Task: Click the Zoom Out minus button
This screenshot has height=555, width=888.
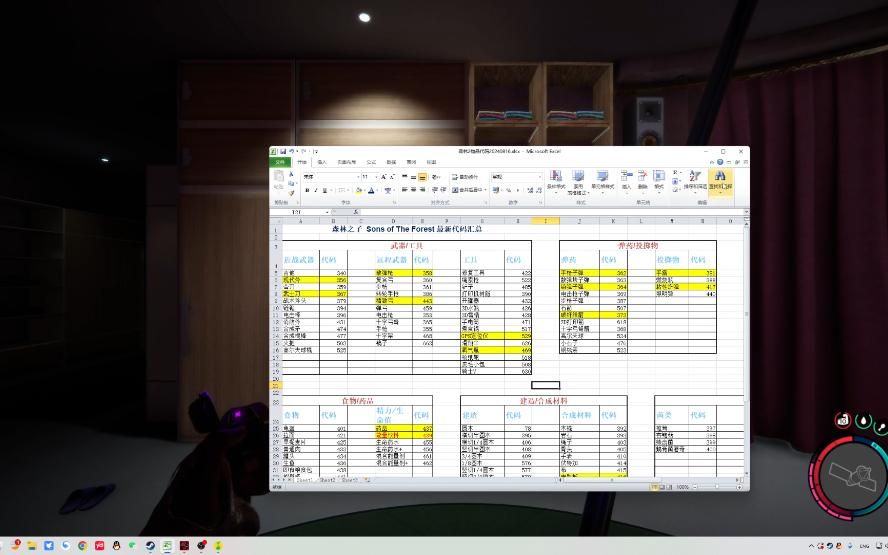Action: (x=695, y=486)
